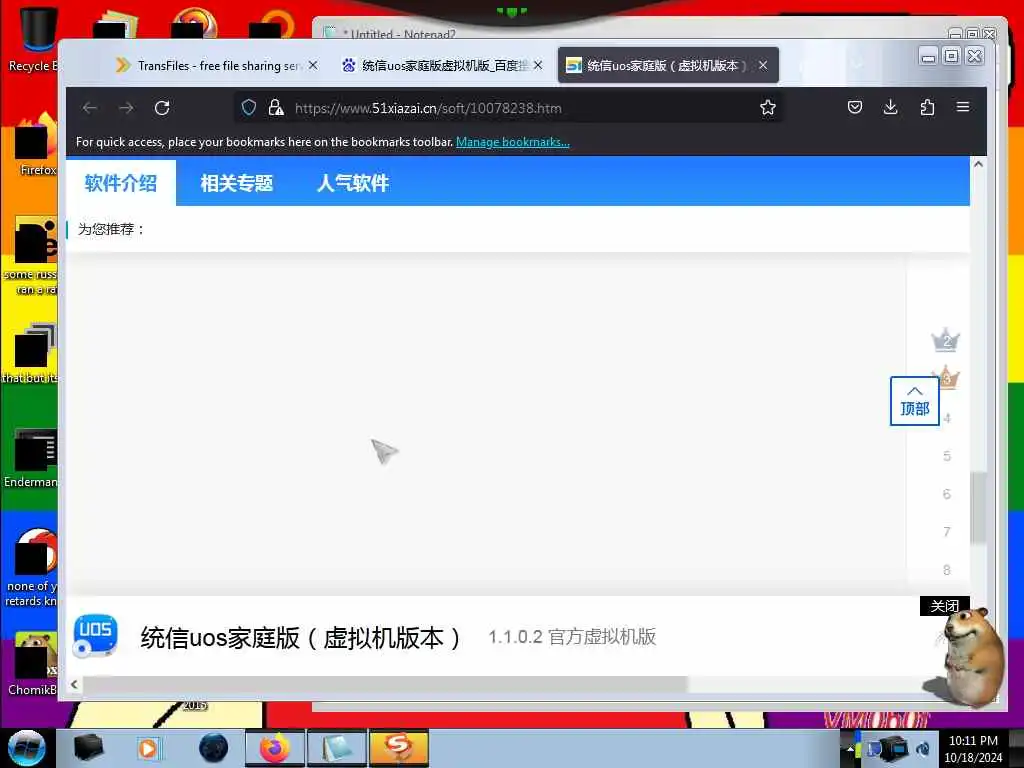This screenshot has width=1024, height=768.
Task: Open the extensions puzzle icon
Action: click(x=927, y=107)
